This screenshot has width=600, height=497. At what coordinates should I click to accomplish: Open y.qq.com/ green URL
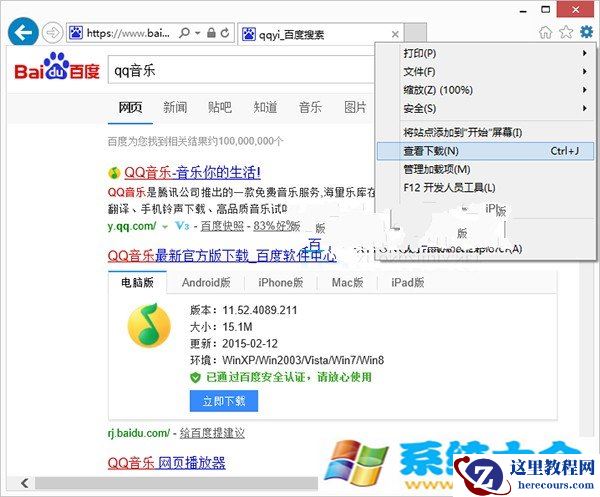pos(132,226)
